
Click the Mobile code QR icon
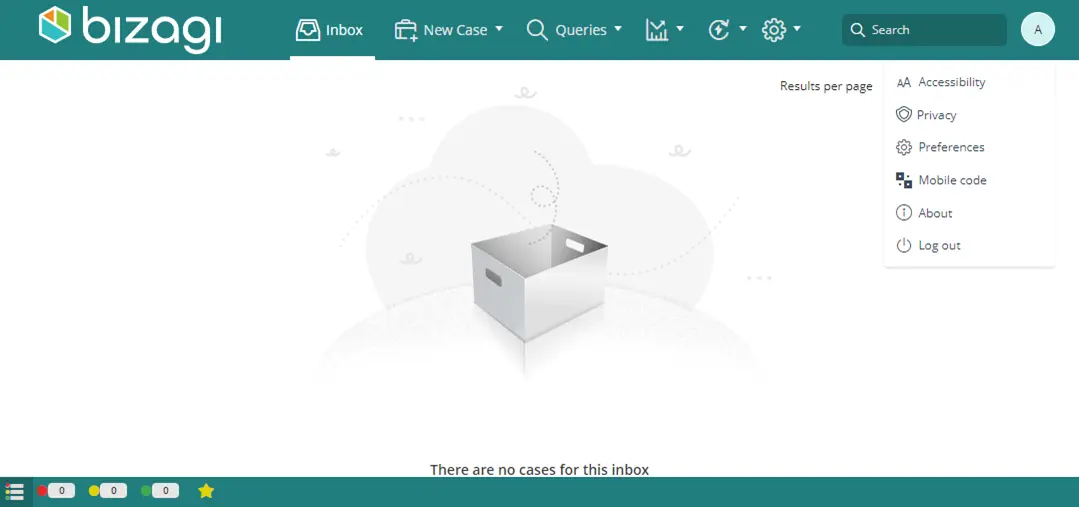[904, 180]
